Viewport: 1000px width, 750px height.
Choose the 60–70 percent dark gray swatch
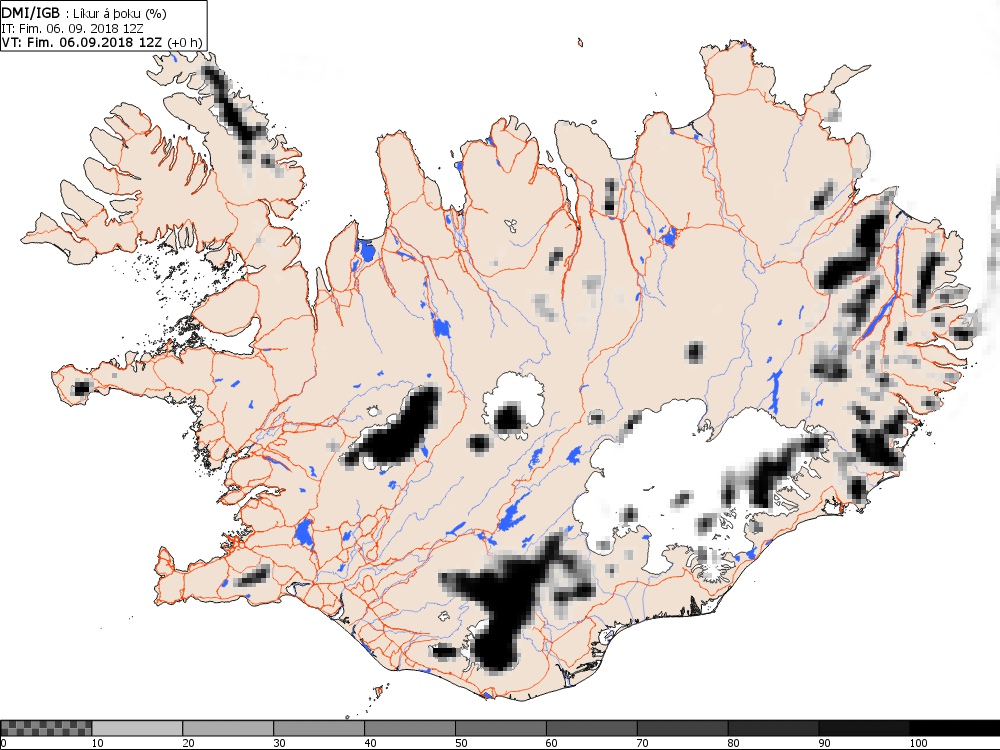pos(592,728)
